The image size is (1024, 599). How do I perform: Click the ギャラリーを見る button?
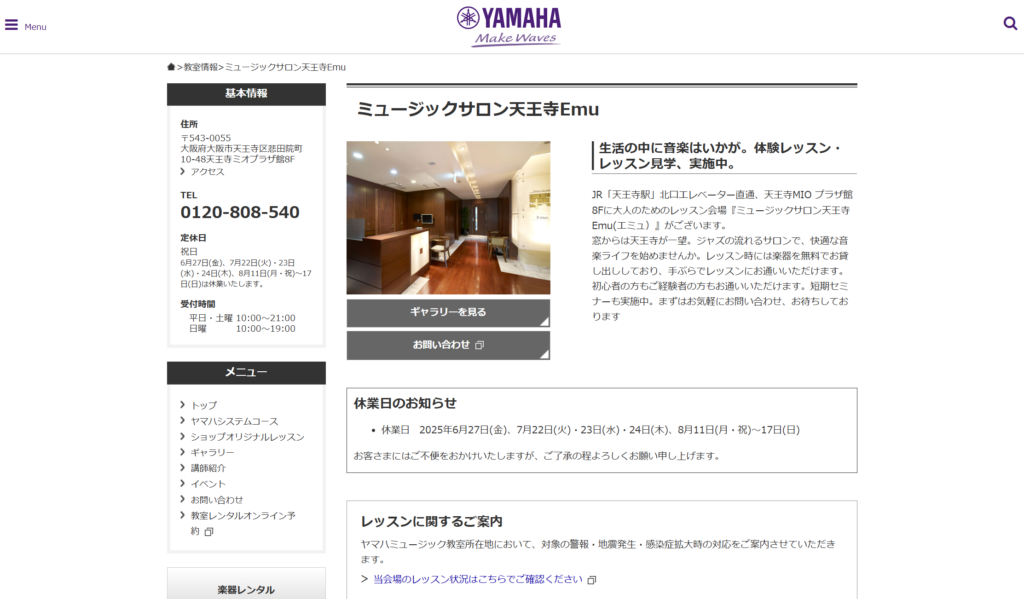448,313
